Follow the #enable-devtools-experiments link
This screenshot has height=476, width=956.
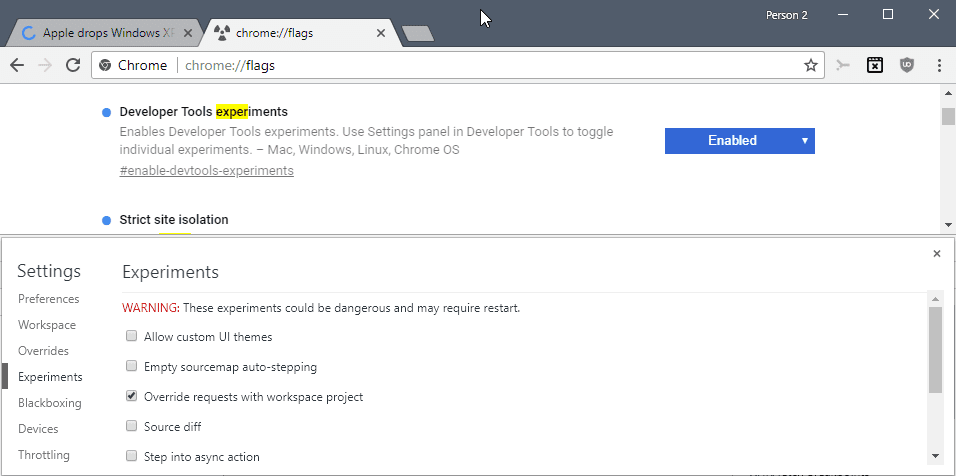207,171
